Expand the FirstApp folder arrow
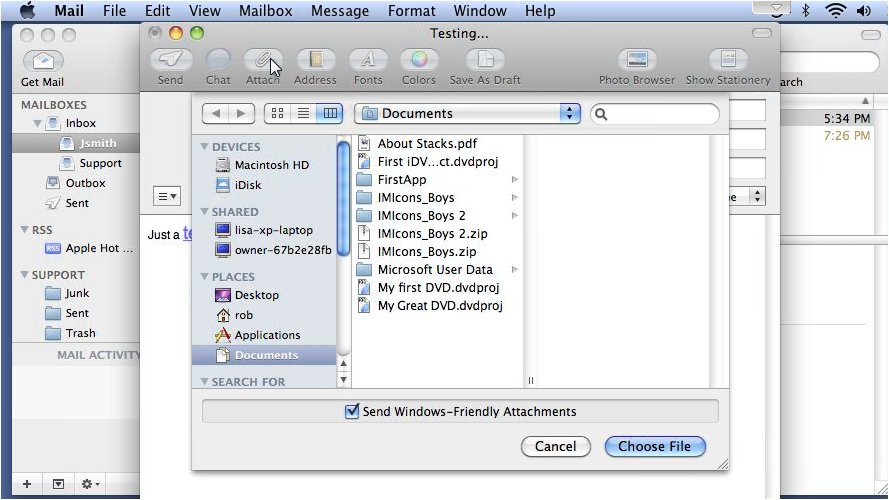This screenshot has height=500, width=889. [x=515, y=180]
